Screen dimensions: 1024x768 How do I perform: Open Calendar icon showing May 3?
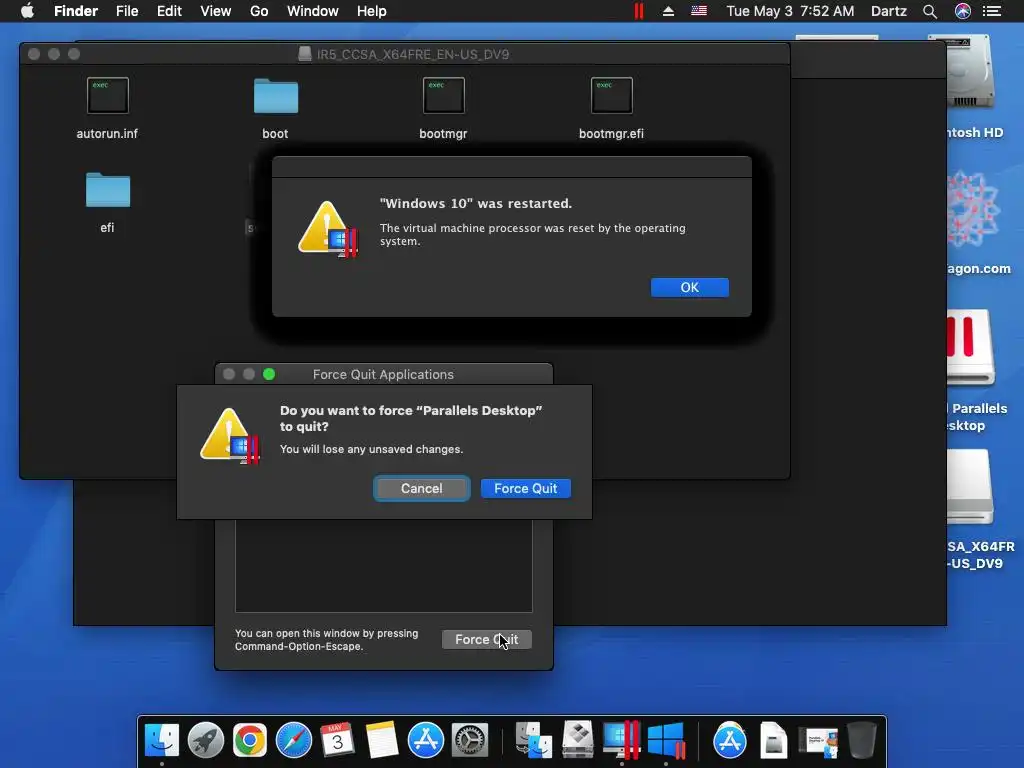click(x=338, y=741)
